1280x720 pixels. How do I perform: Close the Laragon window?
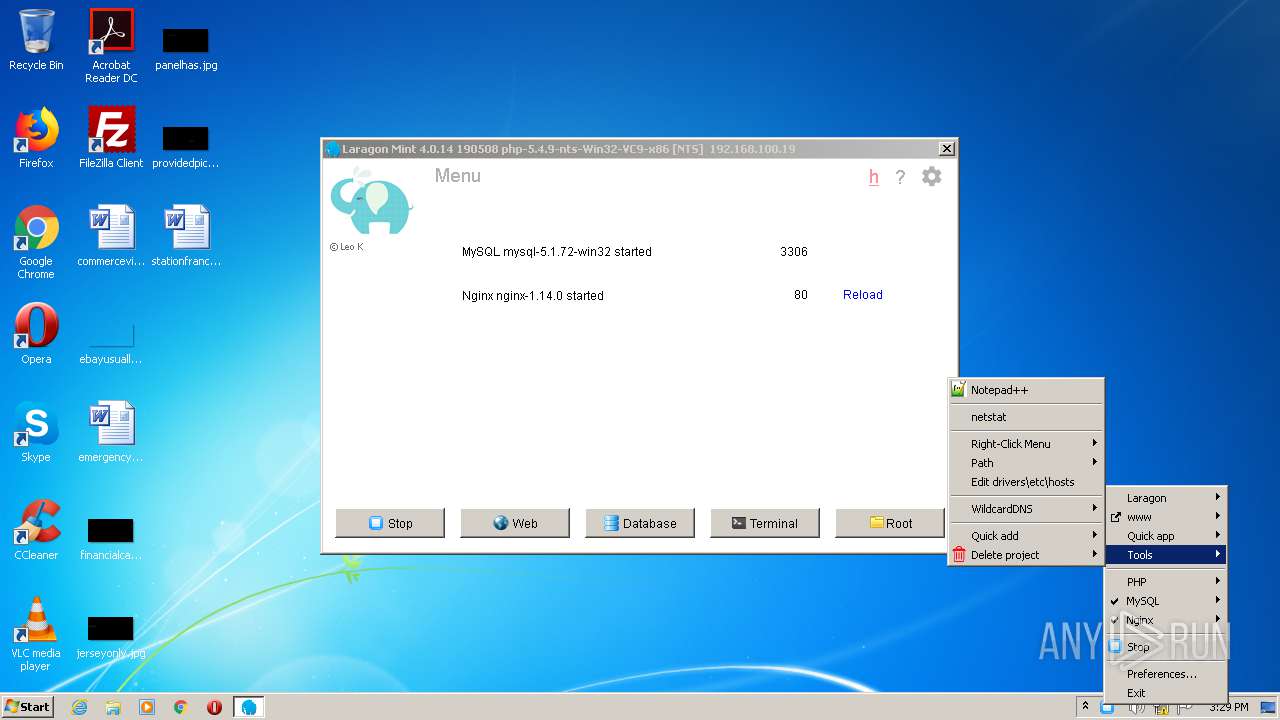tap(946, 149)
